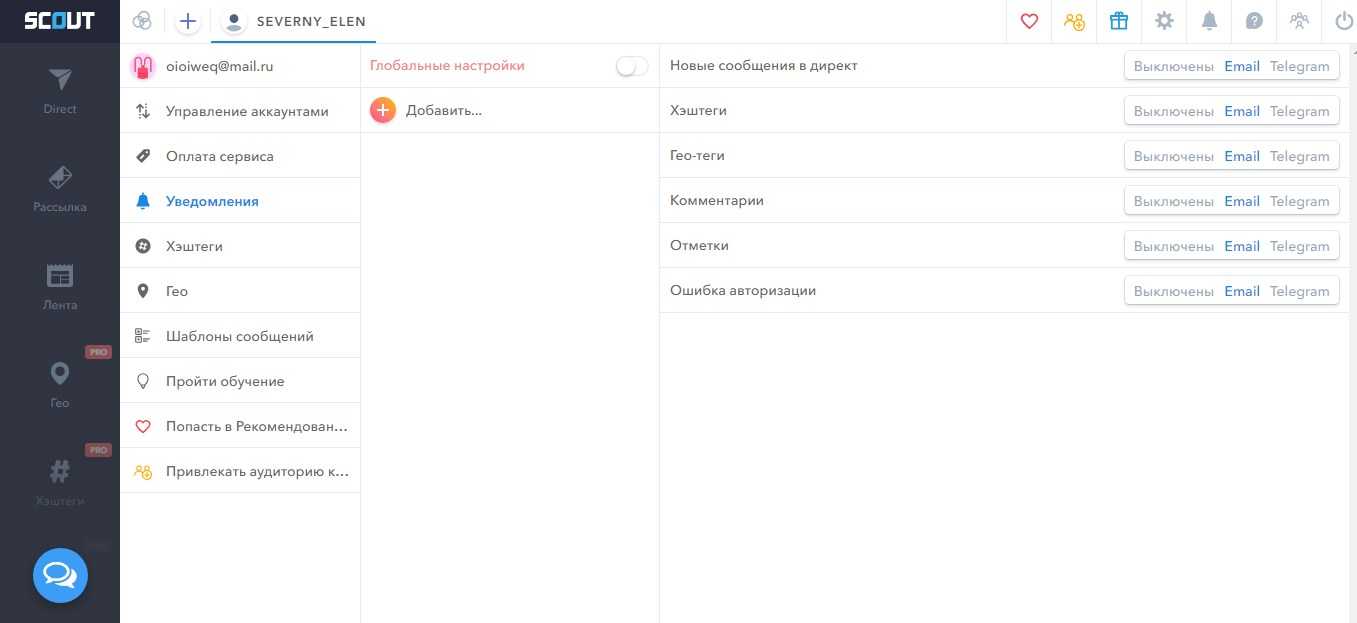Open the blue chat support bubble
The width and height of the screenshot is (1357, 623).
[x=60, y=575]
